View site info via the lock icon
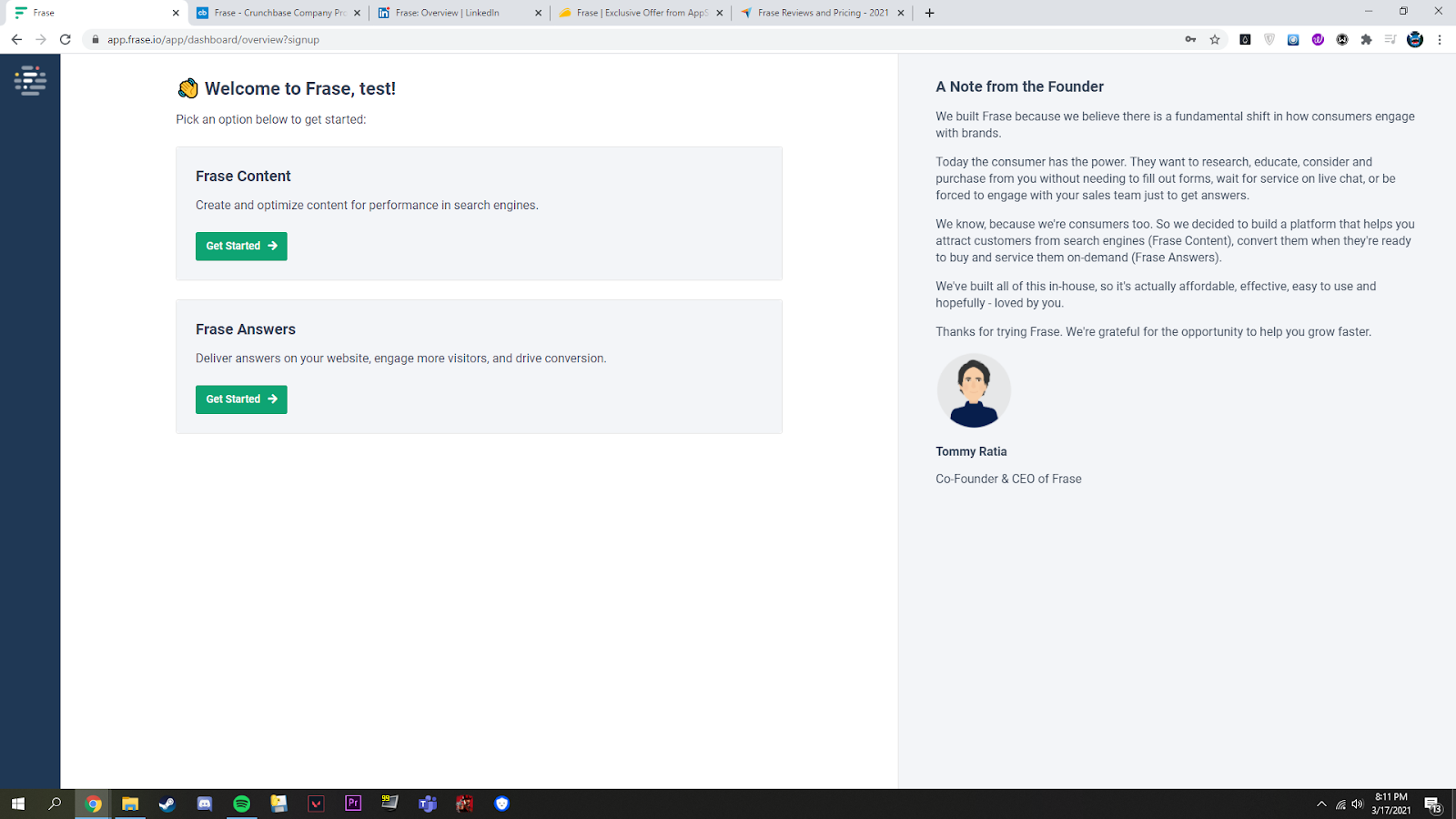The image size is (1456, 819). pyautogui.click(x=96, y=39)
